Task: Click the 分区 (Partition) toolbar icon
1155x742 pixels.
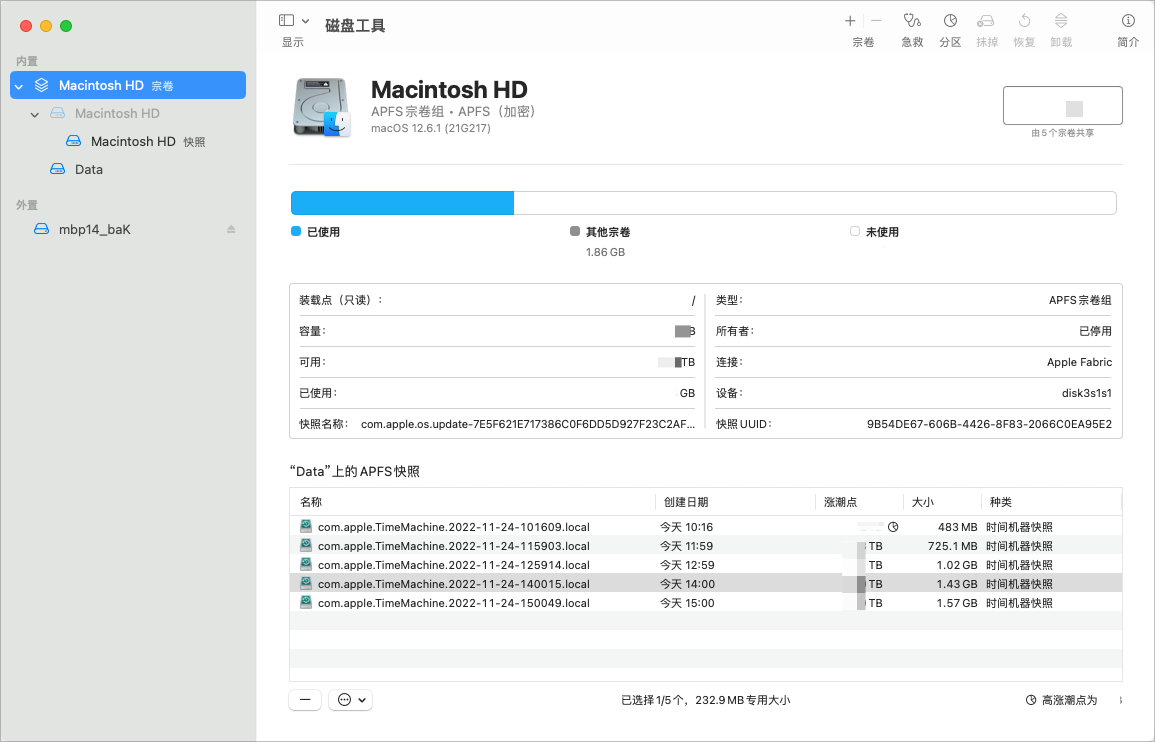Action: click(950, 21)
